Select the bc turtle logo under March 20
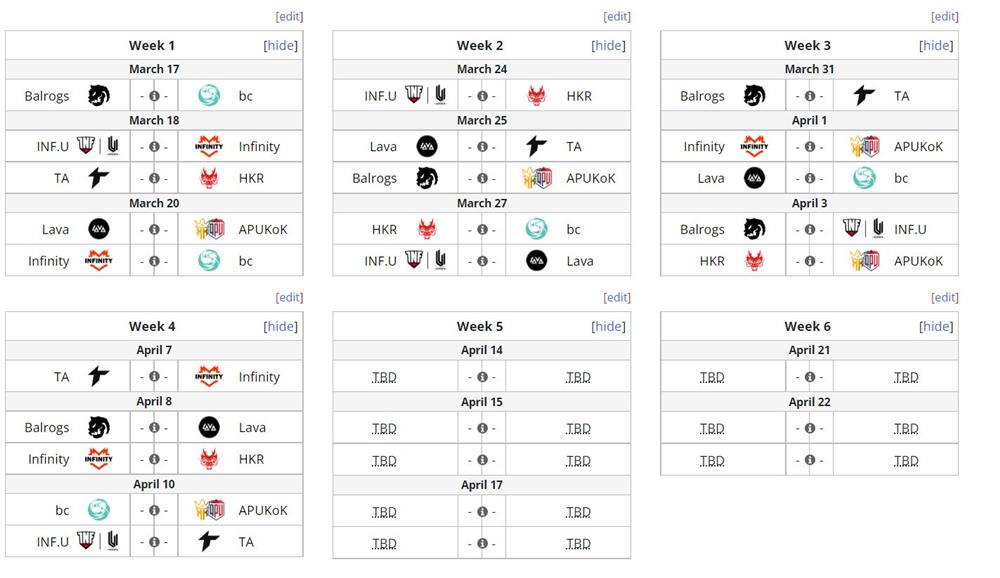 click(209, 261)
